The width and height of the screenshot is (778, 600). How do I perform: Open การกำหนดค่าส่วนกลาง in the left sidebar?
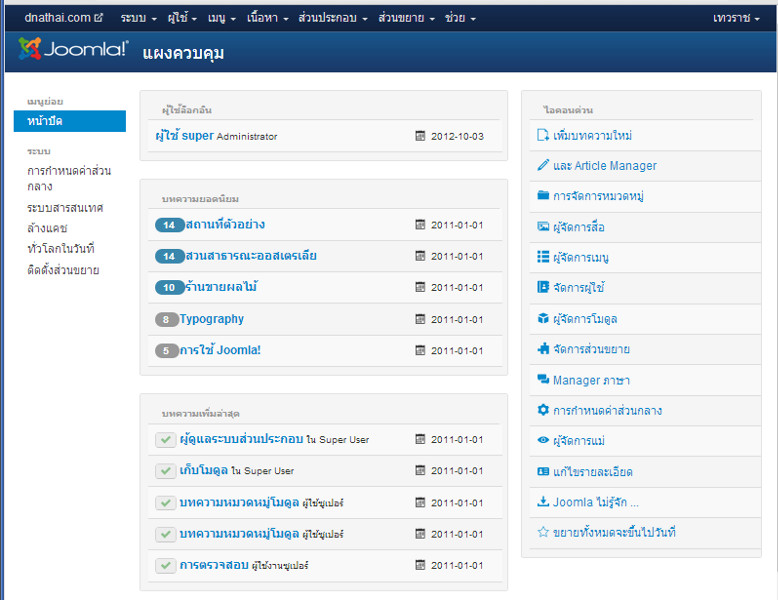click(x=69, y=179)
